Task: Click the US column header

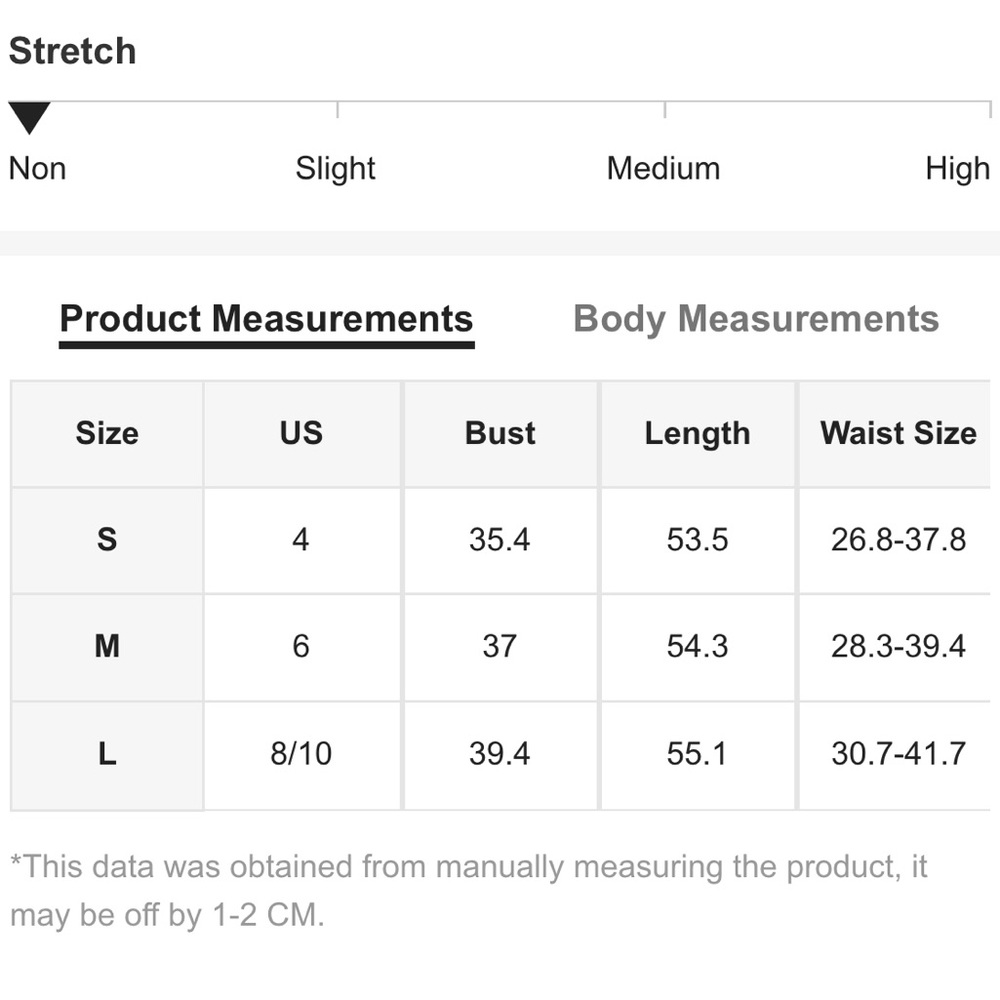Action: tap(302, 434)
